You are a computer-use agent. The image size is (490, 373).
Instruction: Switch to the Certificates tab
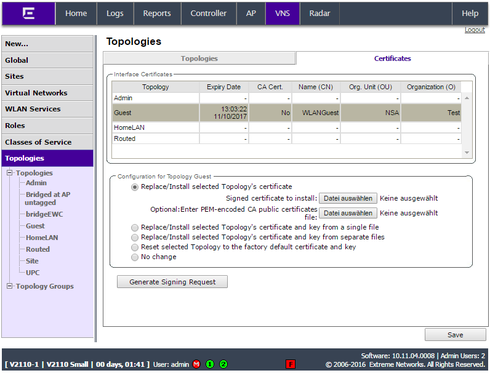click(x=392, y=59)
